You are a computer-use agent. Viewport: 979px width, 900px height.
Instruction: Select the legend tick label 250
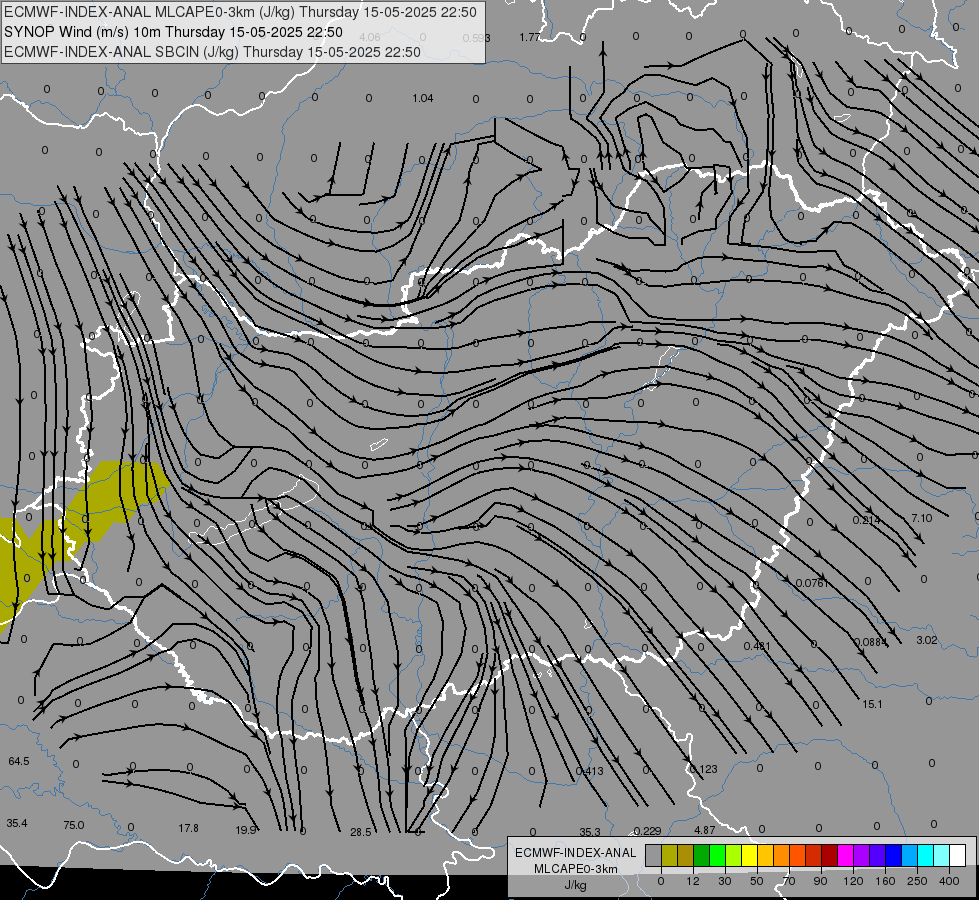pos(917,881)
